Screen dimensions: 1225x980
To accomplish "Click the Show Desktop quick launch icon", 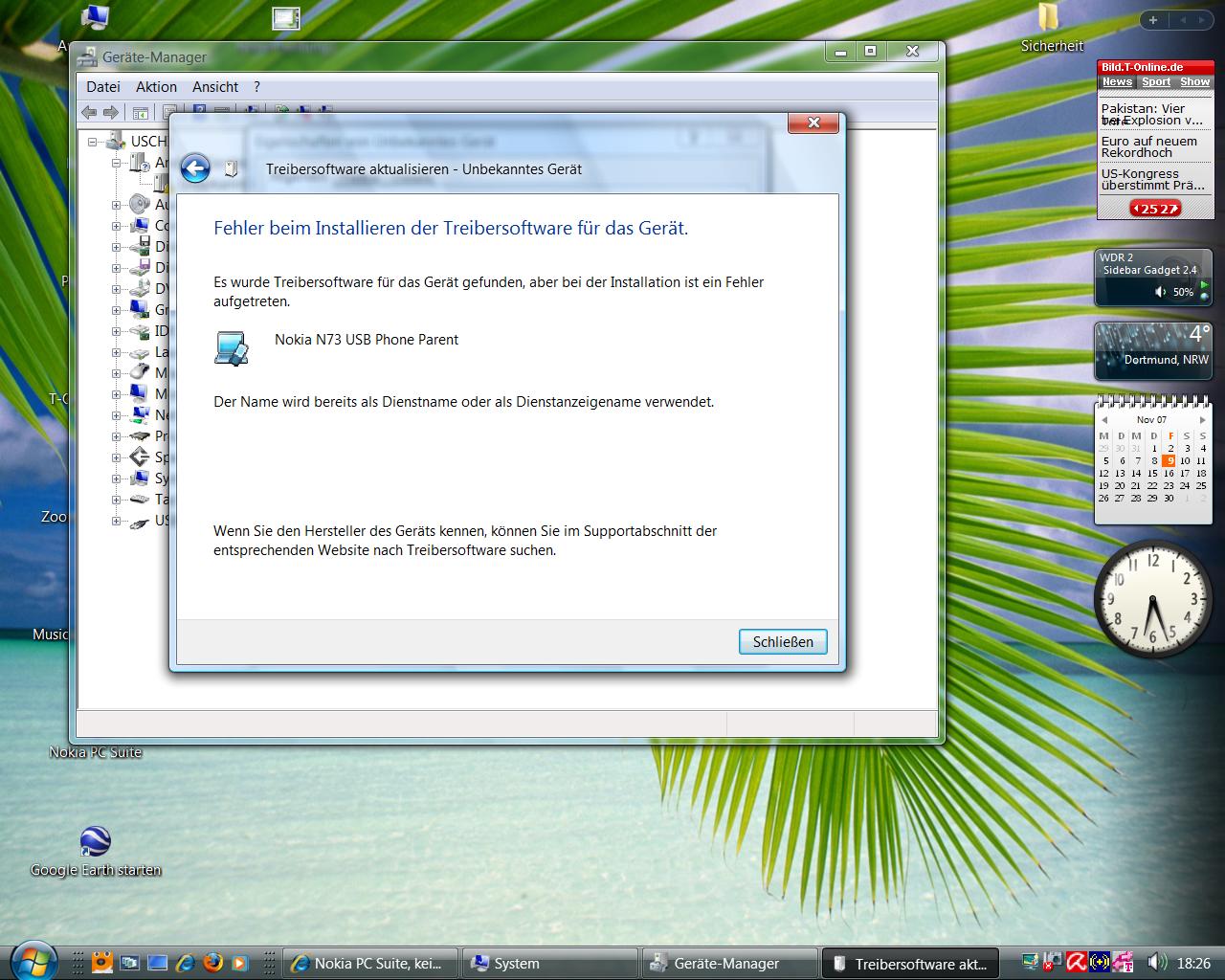I will (x=158, y=963).
